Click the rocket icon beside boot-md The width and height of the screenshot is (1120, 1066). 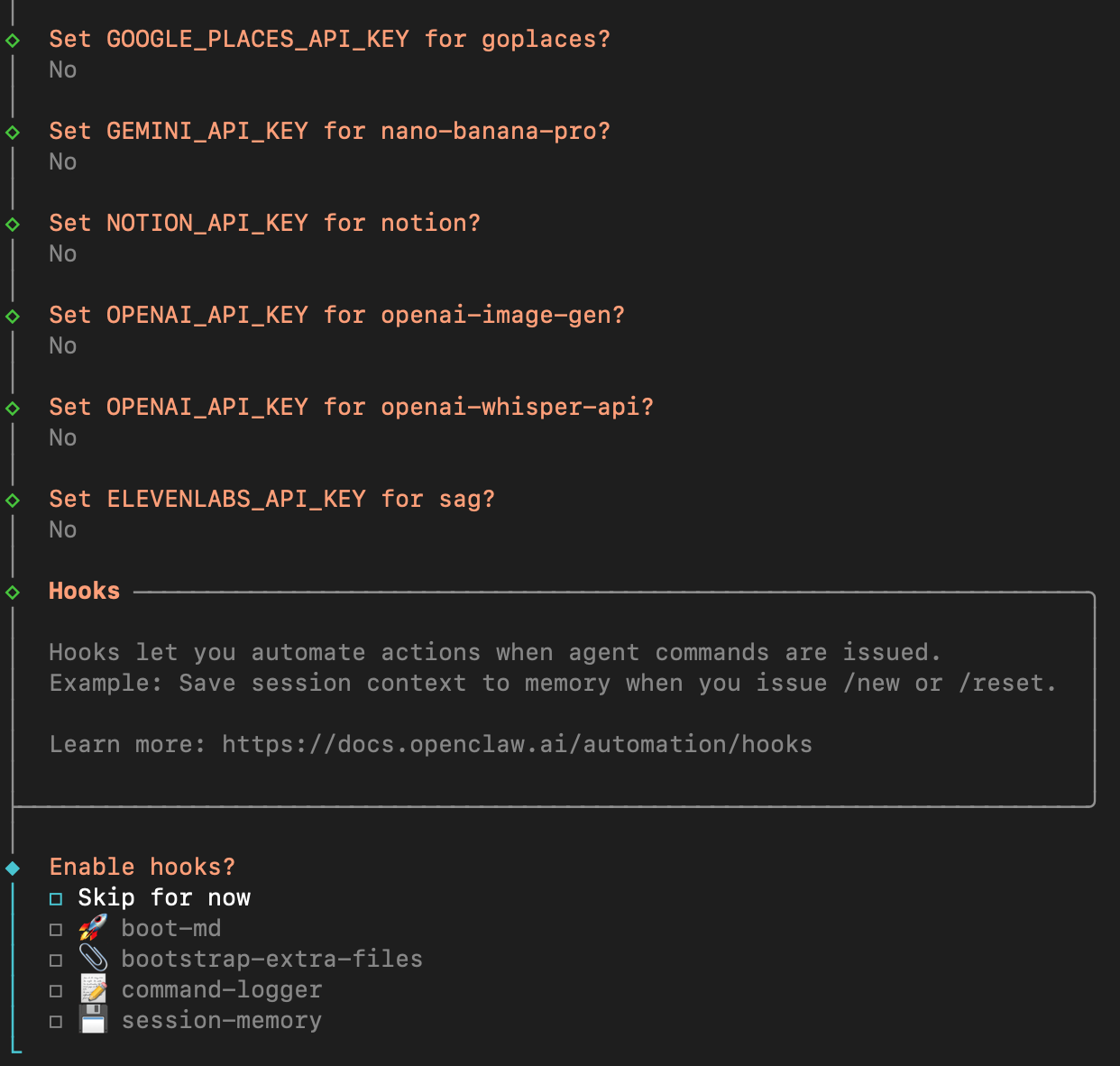93,928
